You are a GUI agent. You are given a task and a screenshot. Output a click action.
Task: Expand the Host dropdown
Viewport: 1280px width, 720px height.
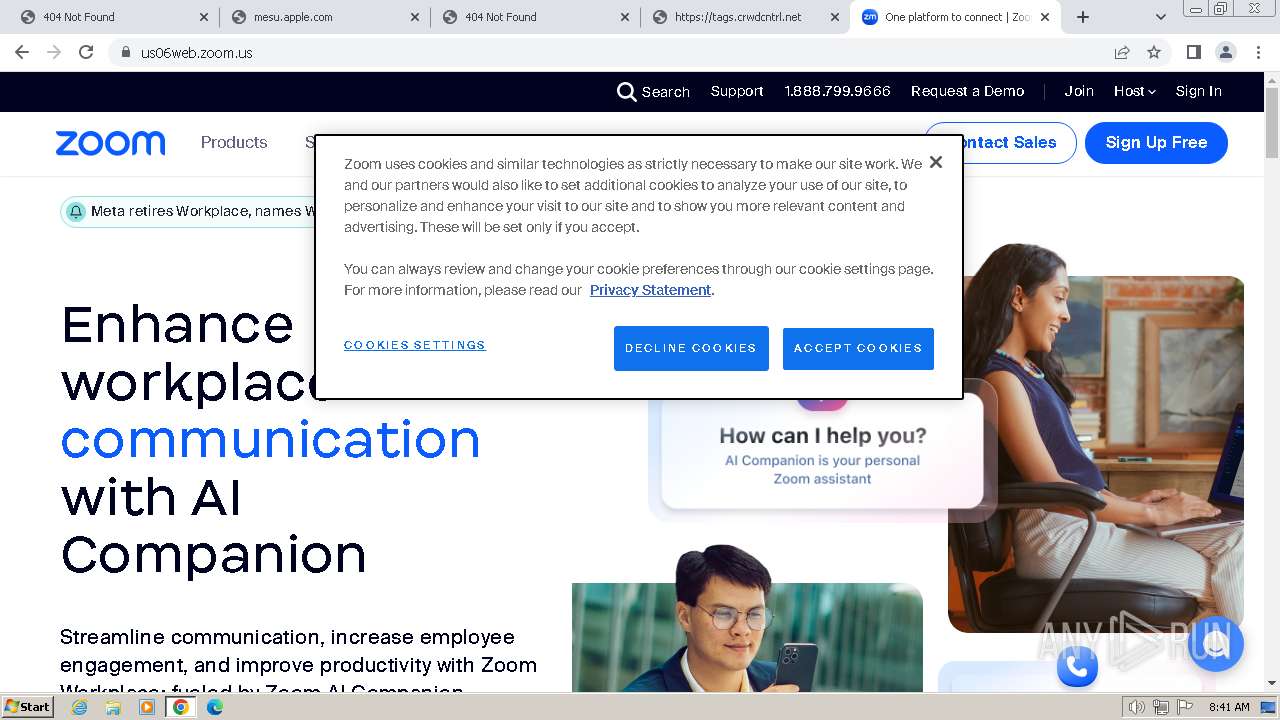pyautogui.click(x=1134, y=91)
